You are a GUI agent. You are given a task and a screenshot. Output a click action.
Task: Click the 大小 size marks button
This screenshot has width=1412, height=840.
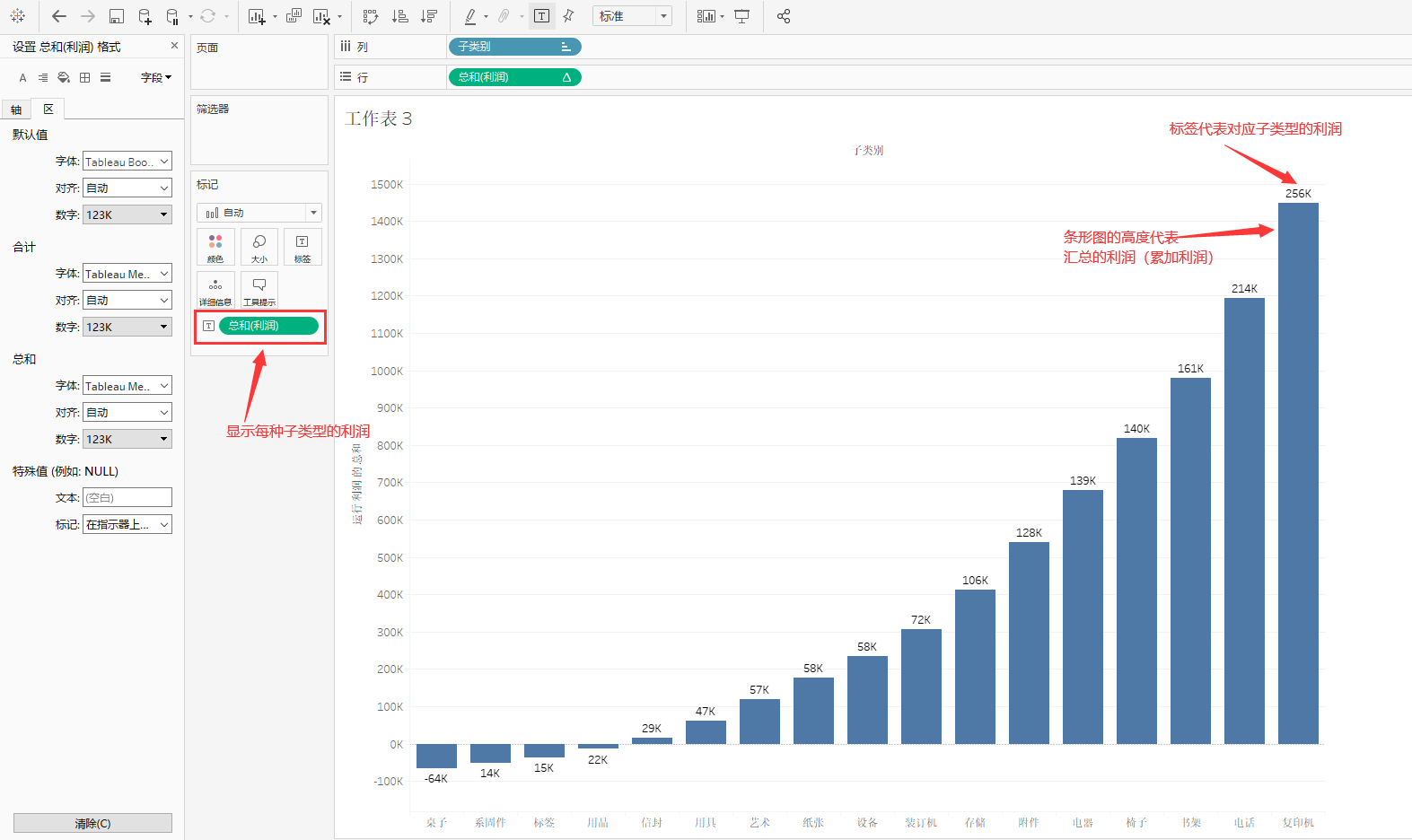click(259, 247)
